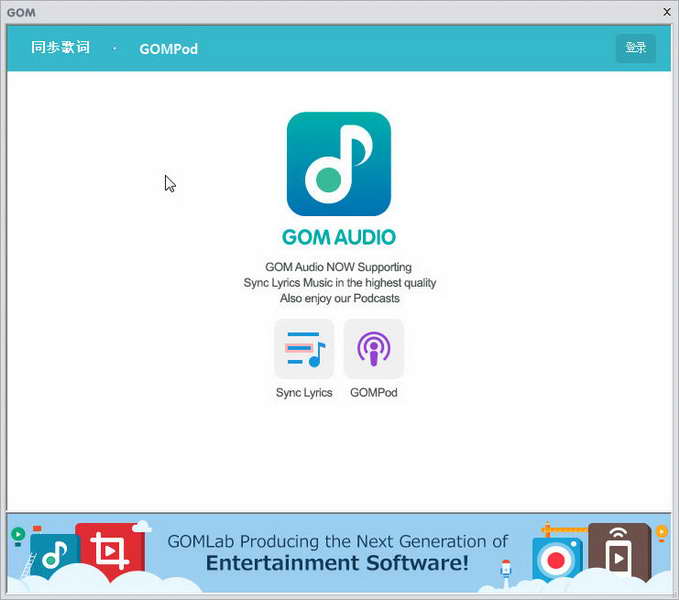Click the 登录 login button

[636, 48]
